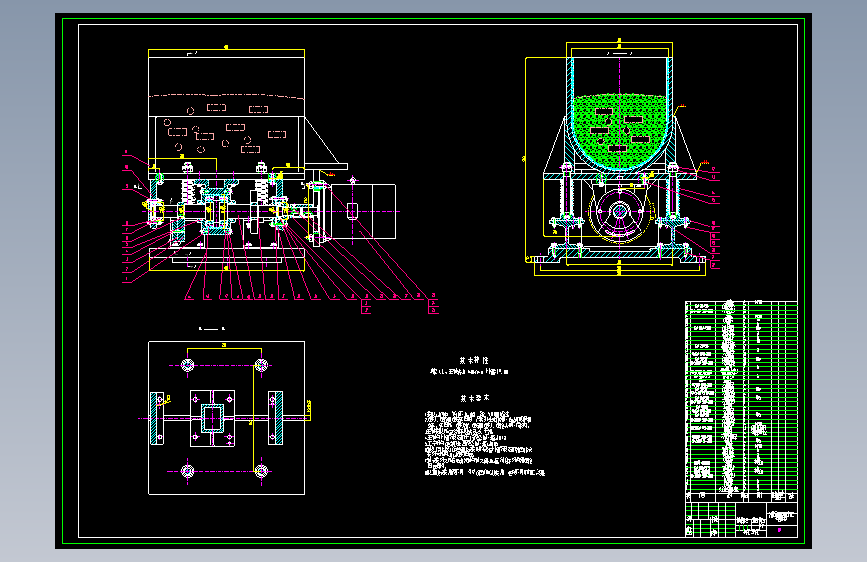The width and height of the screenshot is (867, 562).
Task: Click the upper technical characteristics heading text
Action: [474, 360]
